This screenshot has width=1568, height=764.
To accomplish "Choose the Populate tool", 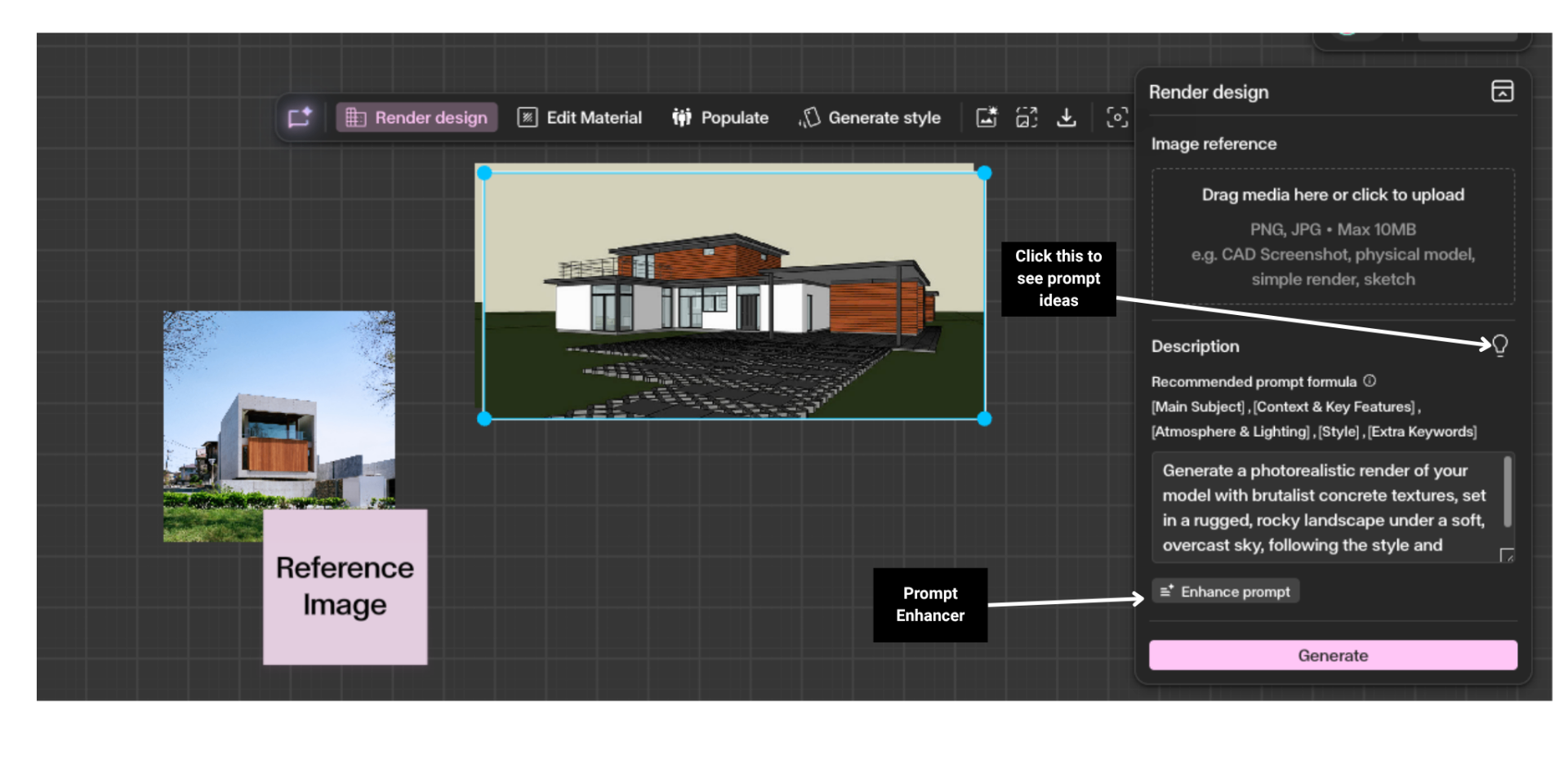I will [720, 118].
